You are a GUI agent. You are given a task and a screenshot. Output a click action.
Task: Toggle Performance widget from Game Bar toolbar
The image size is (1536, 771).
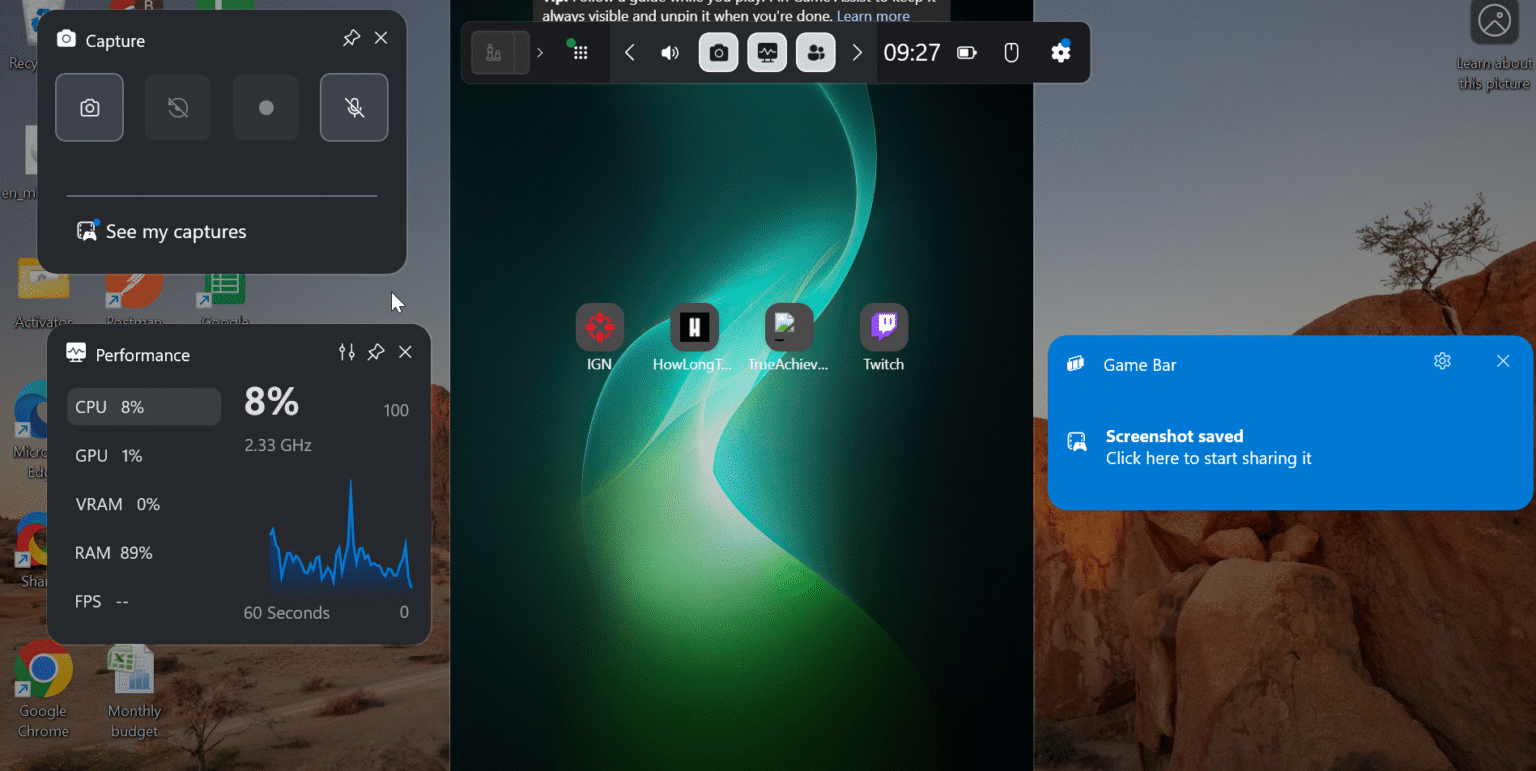click(767, 53)
